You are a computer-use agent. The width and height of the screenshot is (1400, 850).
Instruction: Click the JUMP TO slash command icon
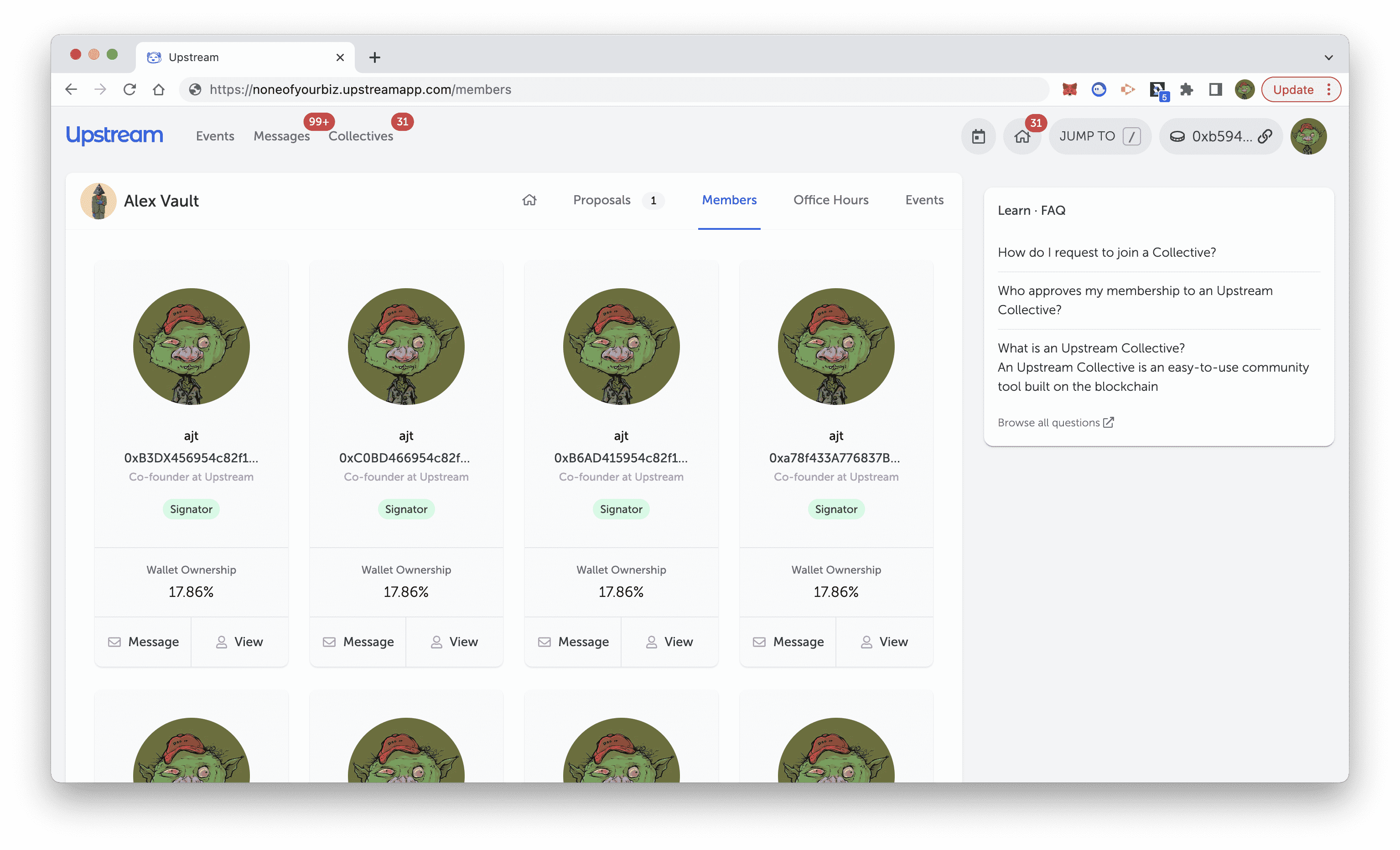tap(1131, 136)
